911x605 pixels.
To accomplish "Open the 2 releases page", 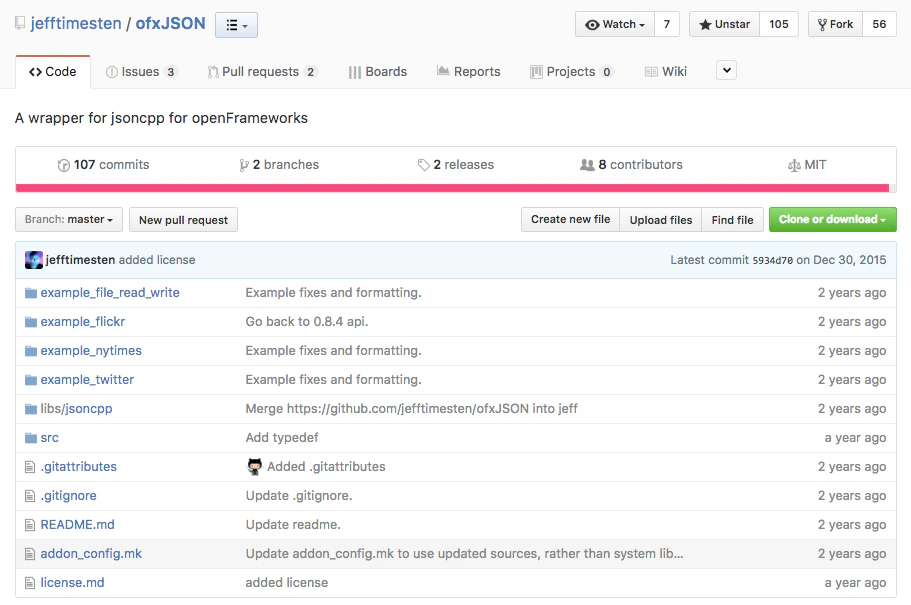I will point(456,165).
